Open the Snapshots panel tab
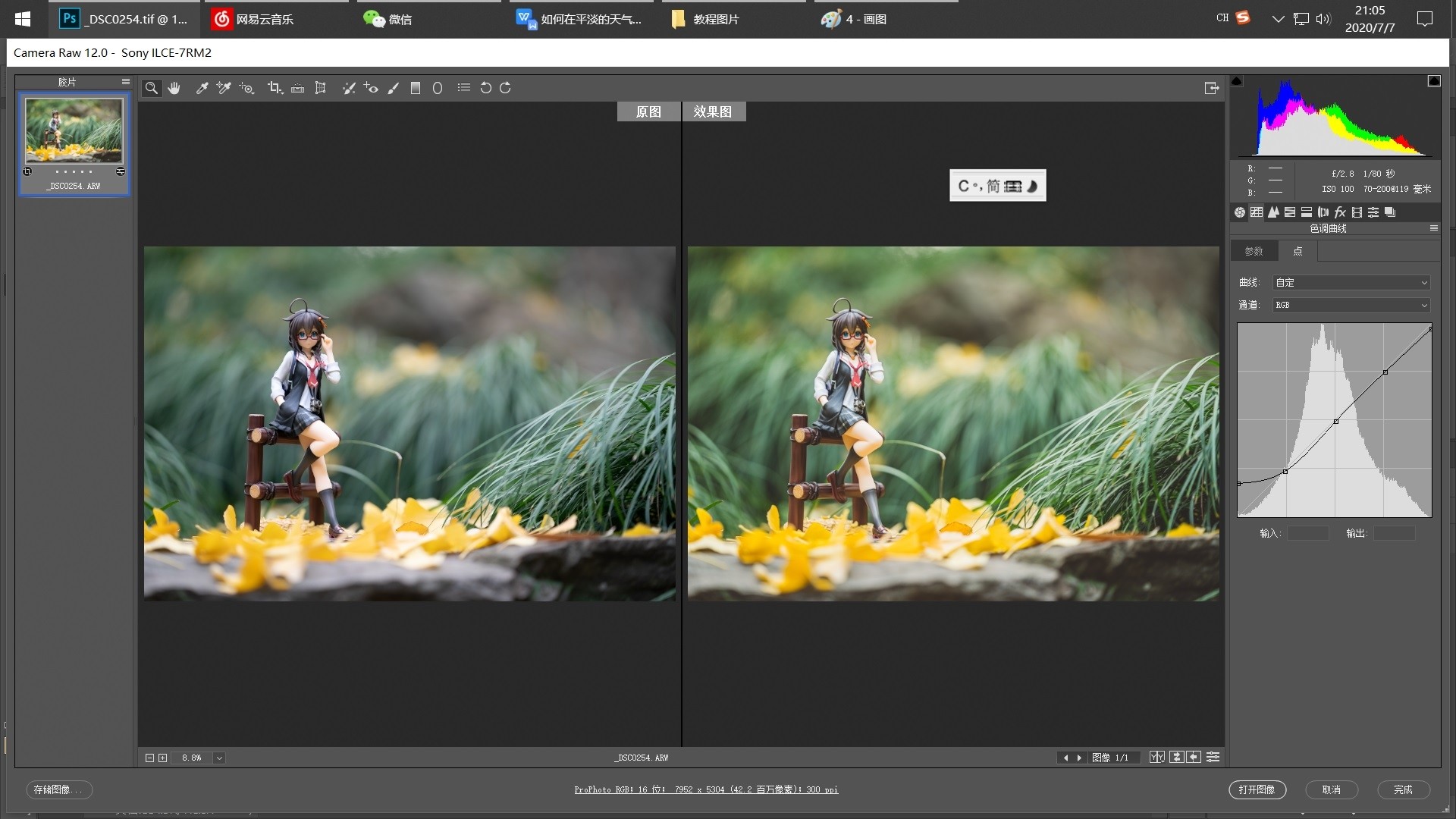The width and height of the screenshot is (1456, 819). click(x=1390, y=212)
